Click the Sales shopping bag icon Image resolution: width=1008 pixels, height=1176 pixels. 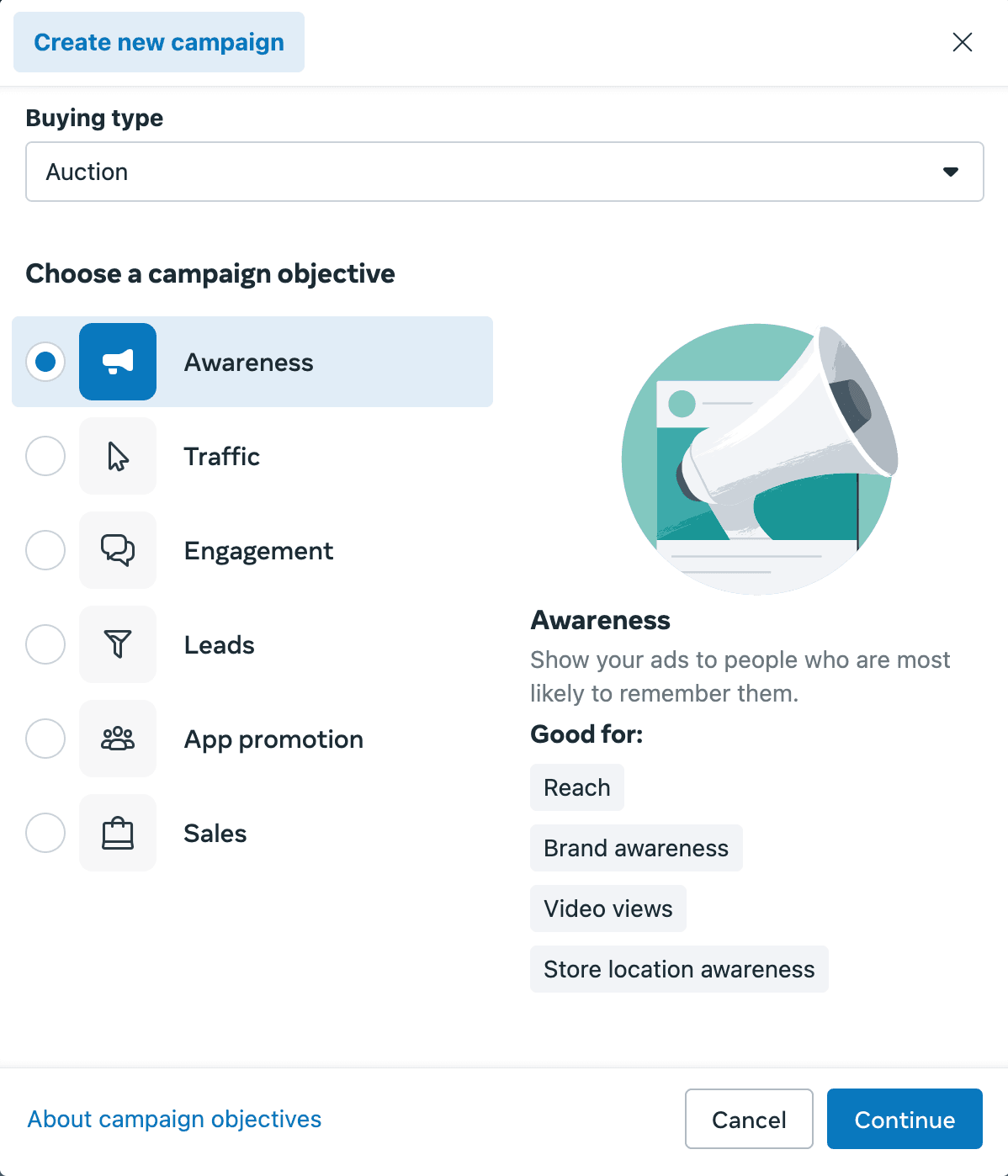pyautogui.click(x=118, y=833)
